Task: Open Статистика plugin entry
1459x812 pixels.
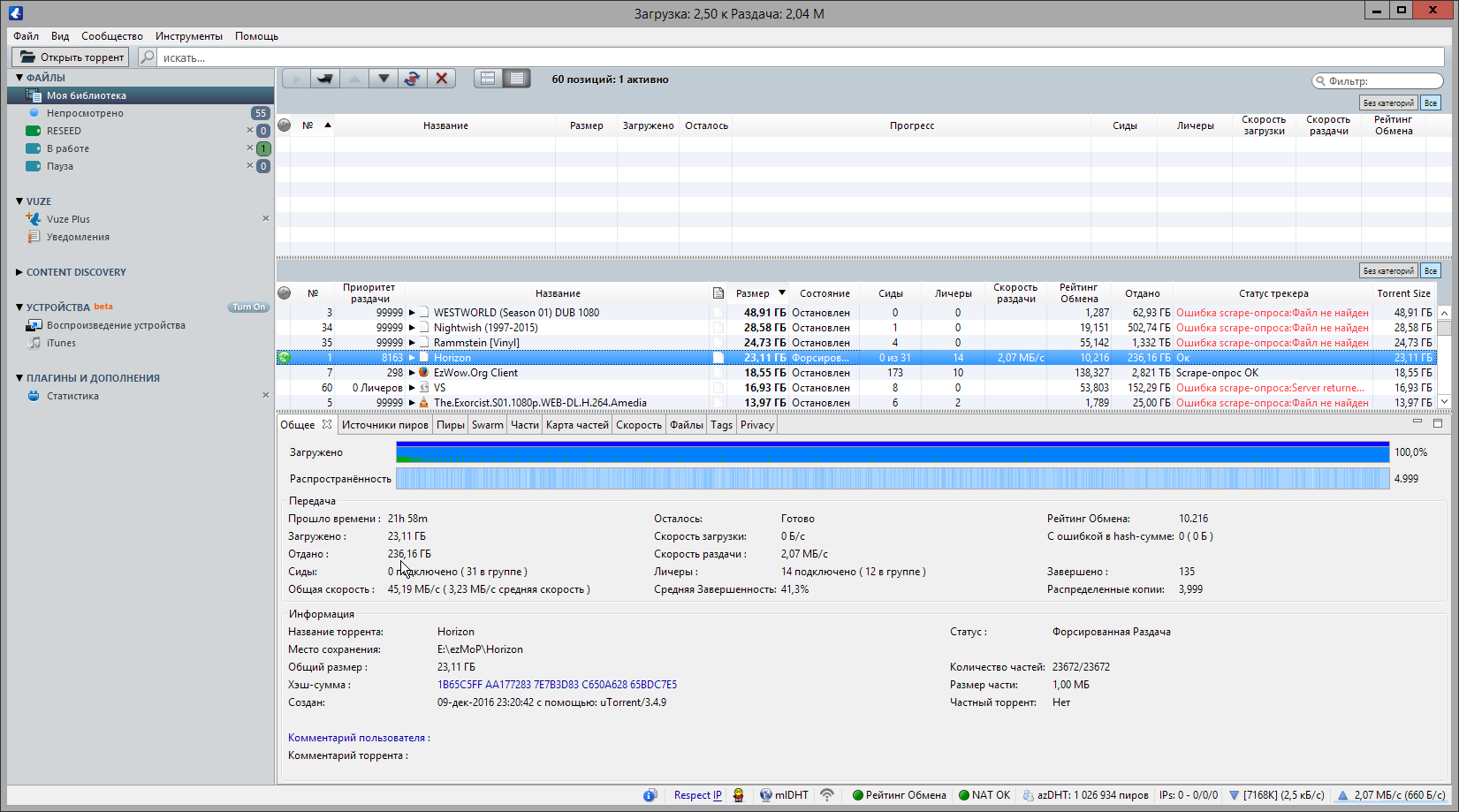Action: click(141, 396)
